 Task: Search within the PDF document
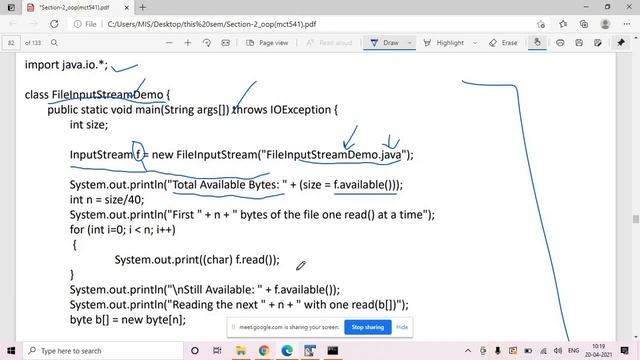click(x=54, y=42)
